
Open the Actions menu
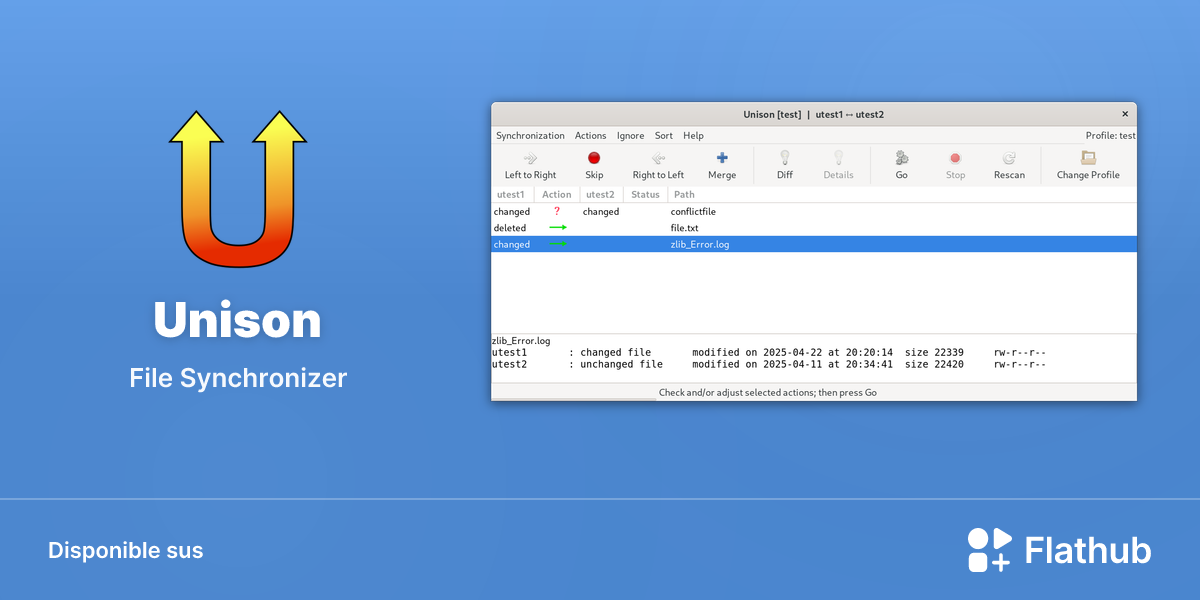tap(590, 135)
